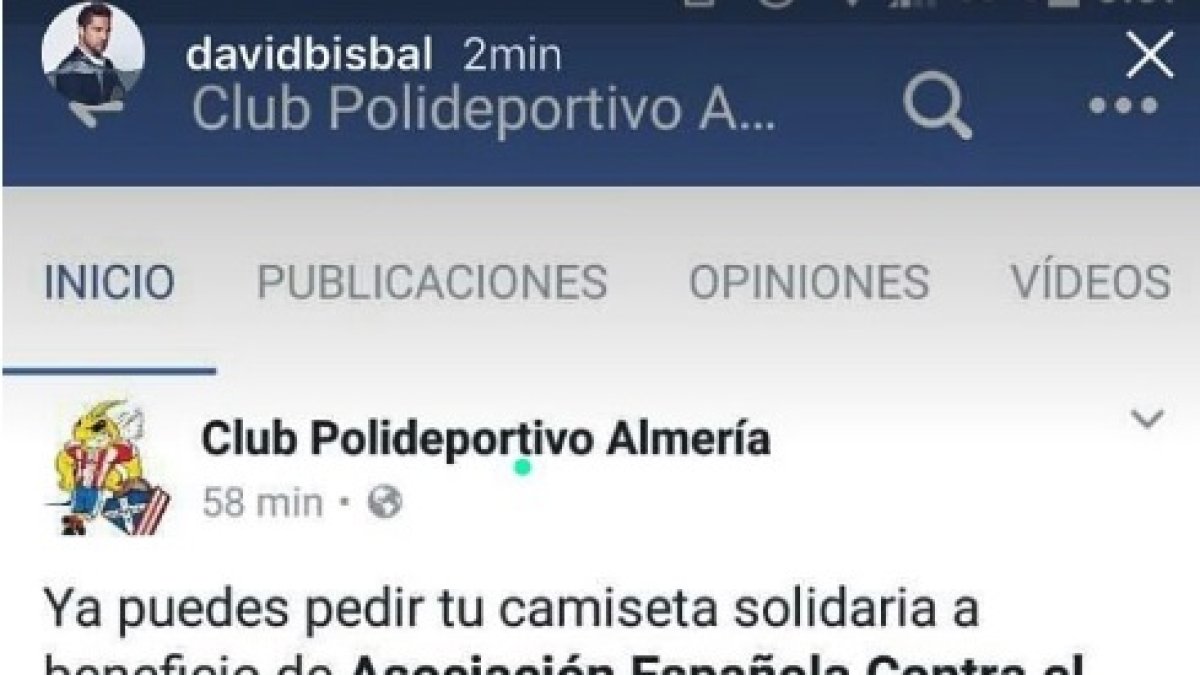
Task: Open the search magnifier in the blue header
Action: 938,107
